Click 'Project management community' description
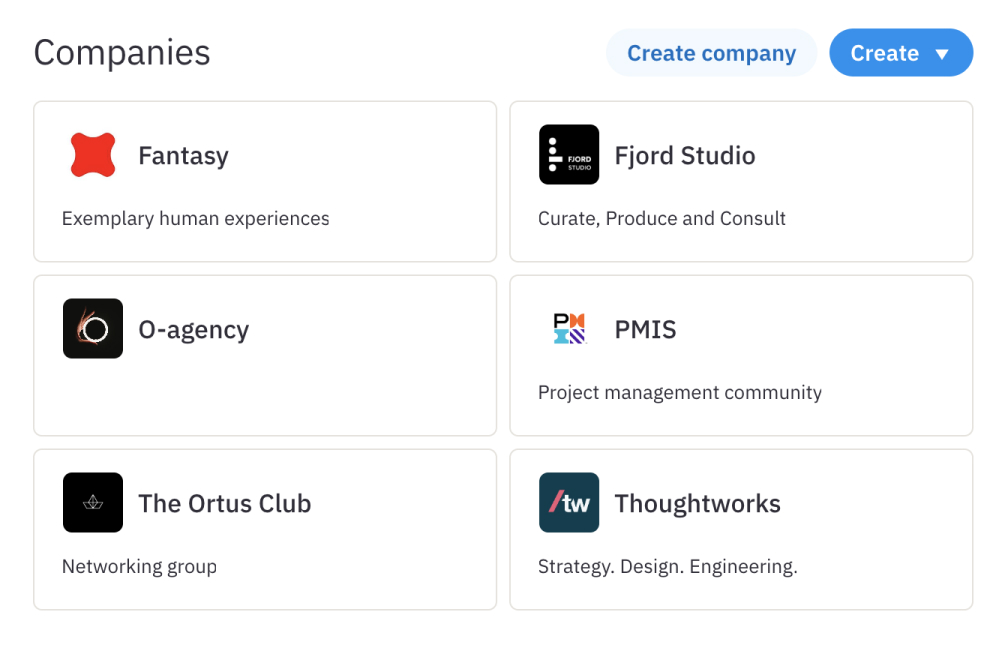This screenshot has height=650, width=1007. (x=680, y=392)
